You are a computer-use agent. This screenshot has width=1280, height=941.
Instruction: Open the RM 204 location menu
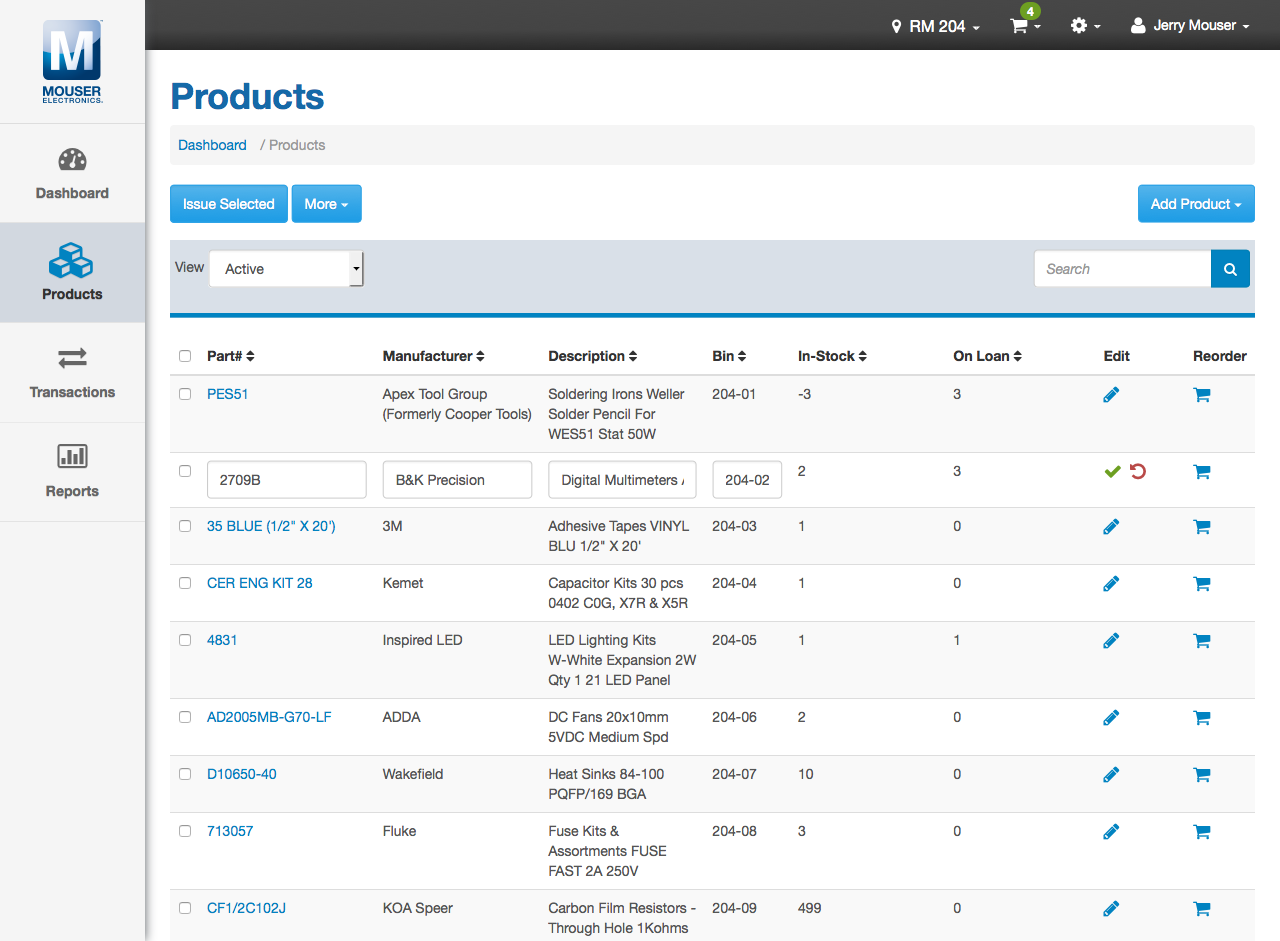934,26
